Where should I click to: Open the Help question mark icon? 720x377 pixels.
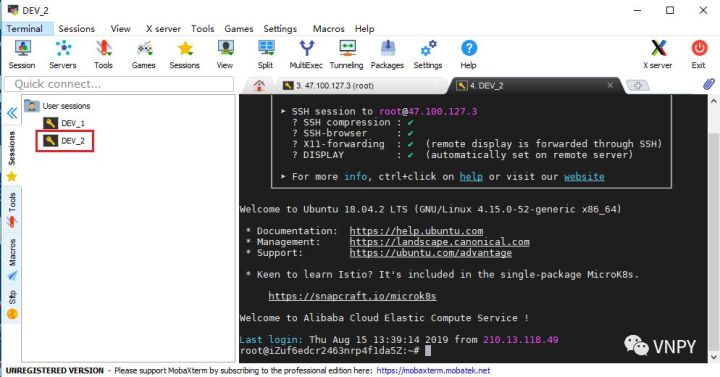point(468,54)
